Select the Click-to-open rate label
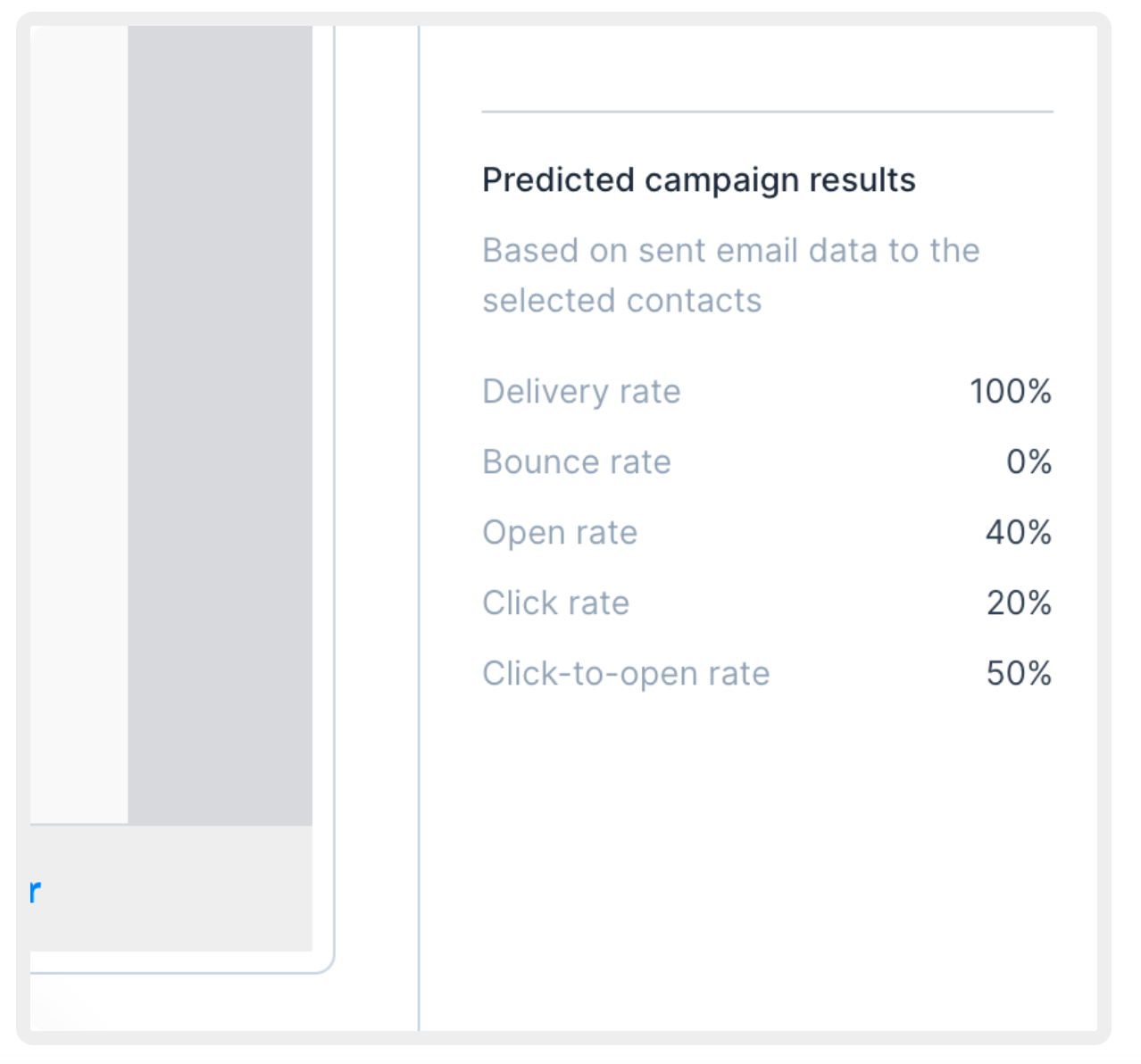 tap(626, 673)
